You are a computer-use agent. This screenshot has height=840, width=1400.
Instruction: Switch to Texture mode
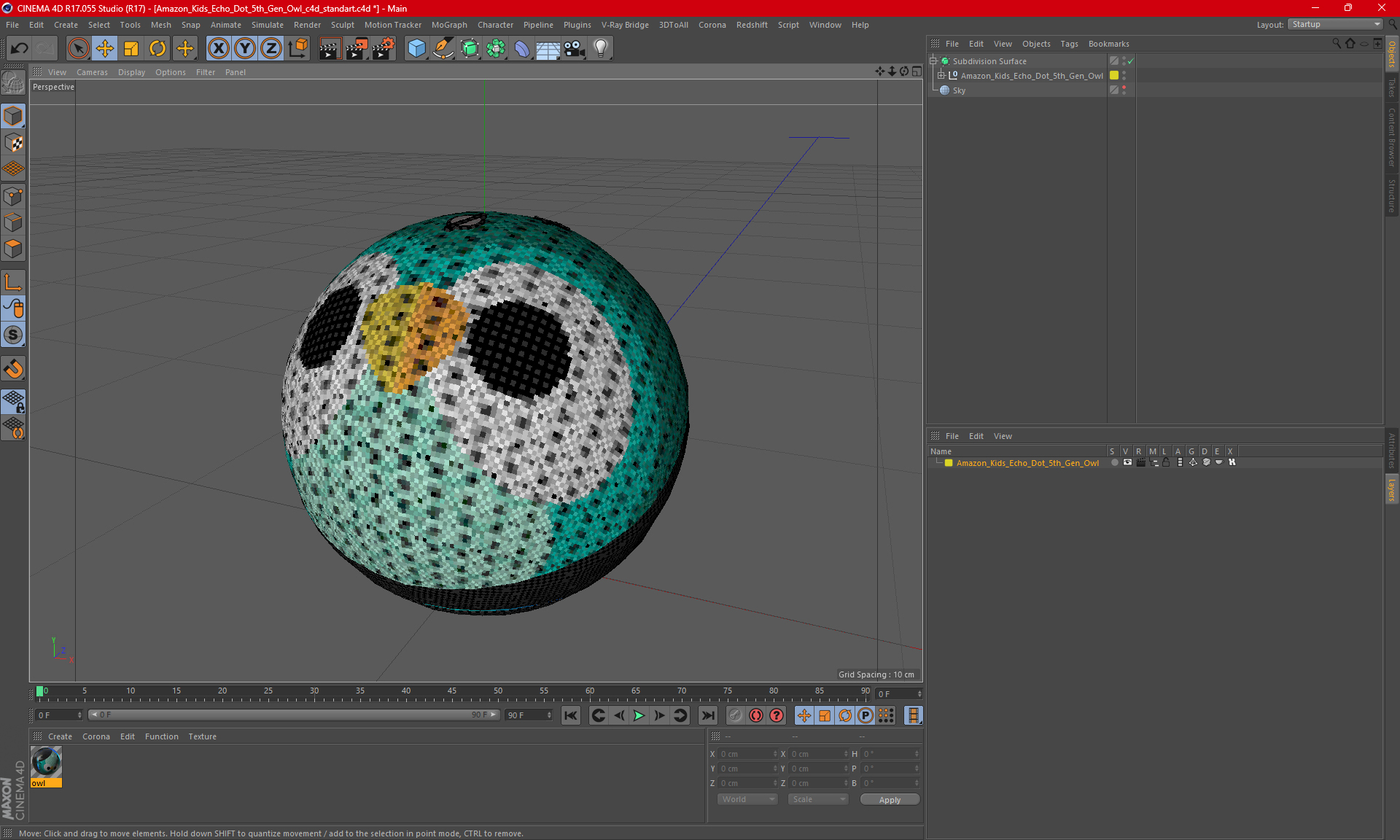[x=13, y=143]
